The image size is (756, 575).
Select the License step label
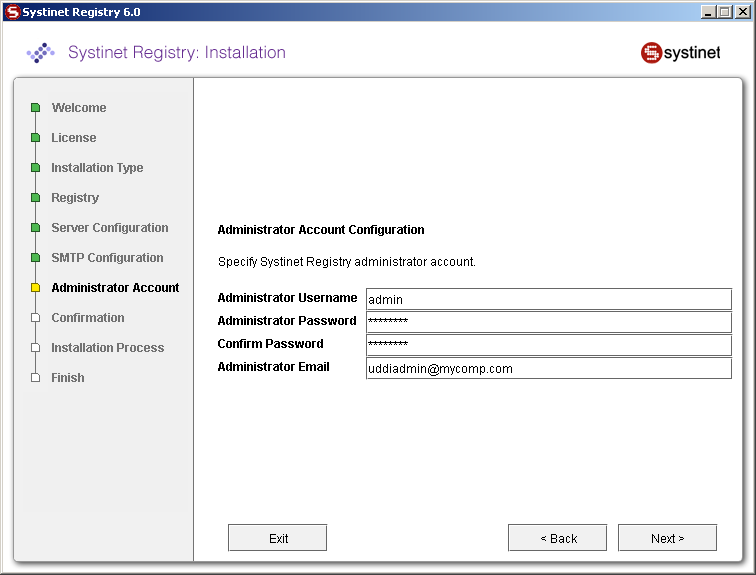point(74,137)
